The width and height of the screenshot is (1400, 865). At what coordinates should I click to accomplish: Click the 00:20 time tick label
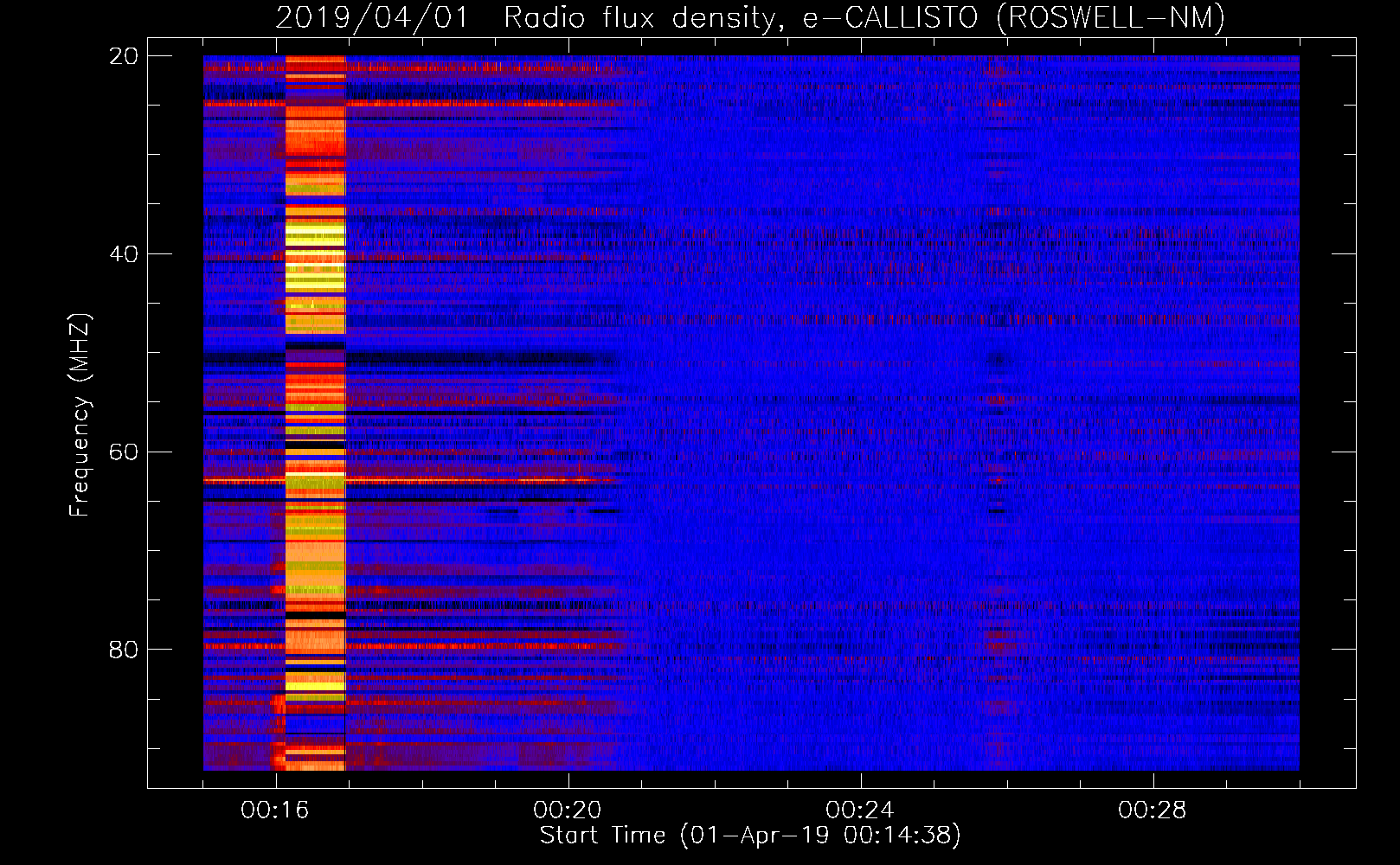[x=568, y=811]
